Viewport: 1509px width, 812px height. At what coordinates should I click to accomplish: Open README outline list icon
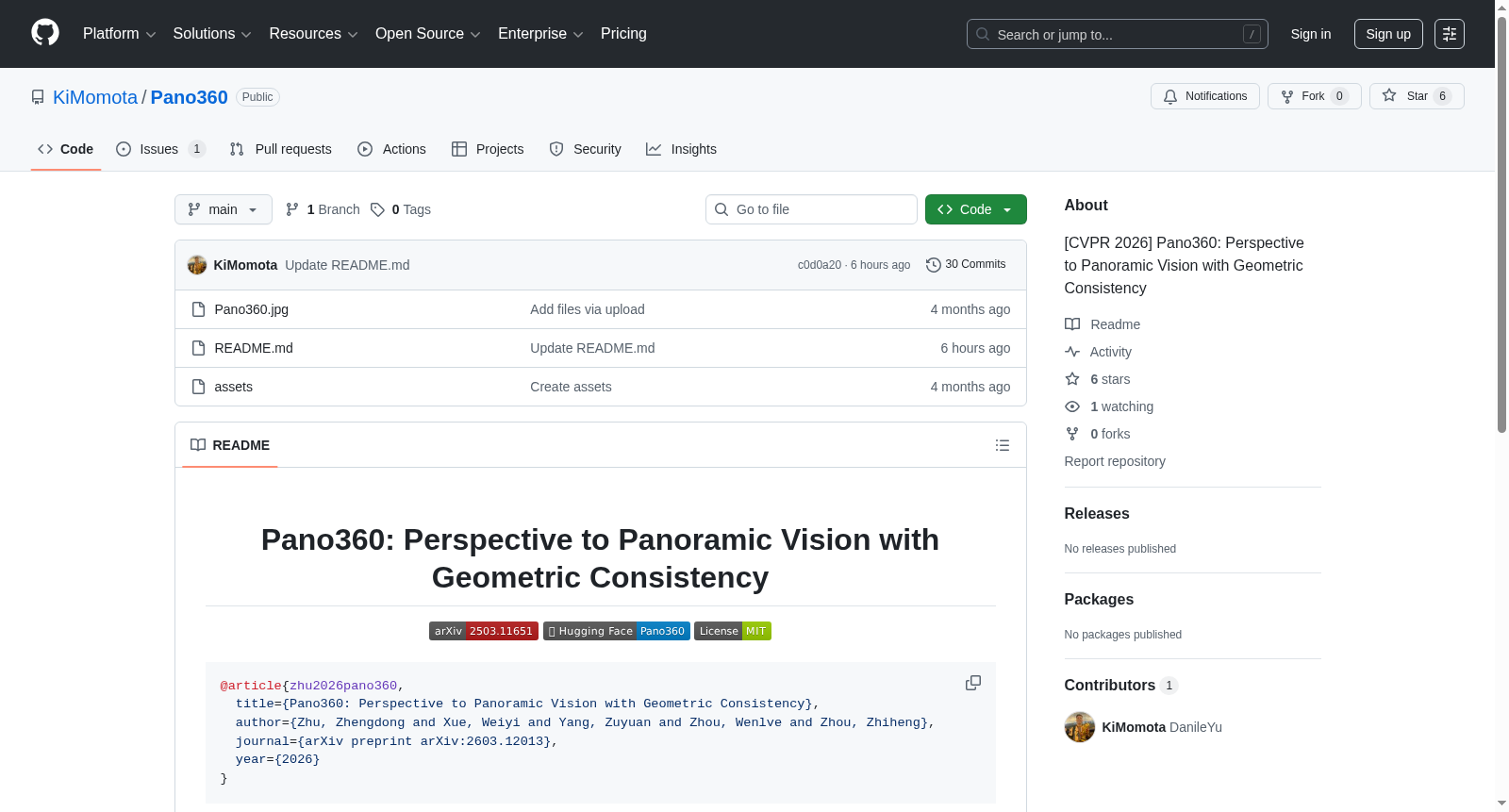coord(1003,445)
